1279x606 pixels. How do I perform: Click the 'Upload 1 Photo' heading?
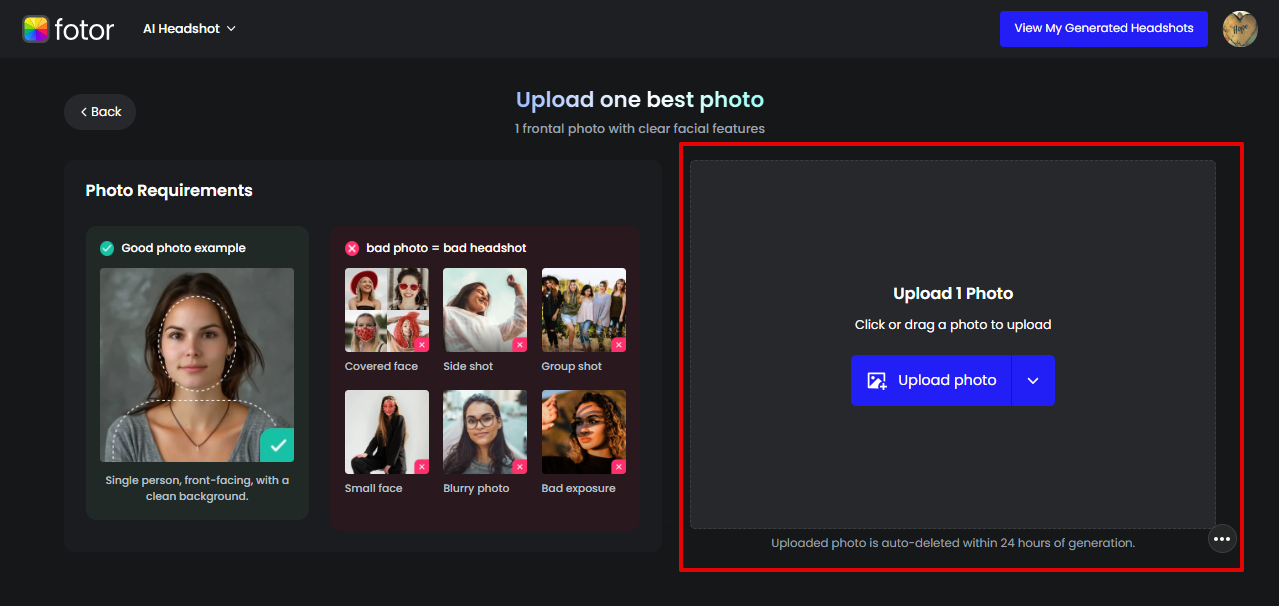[953, 293]
